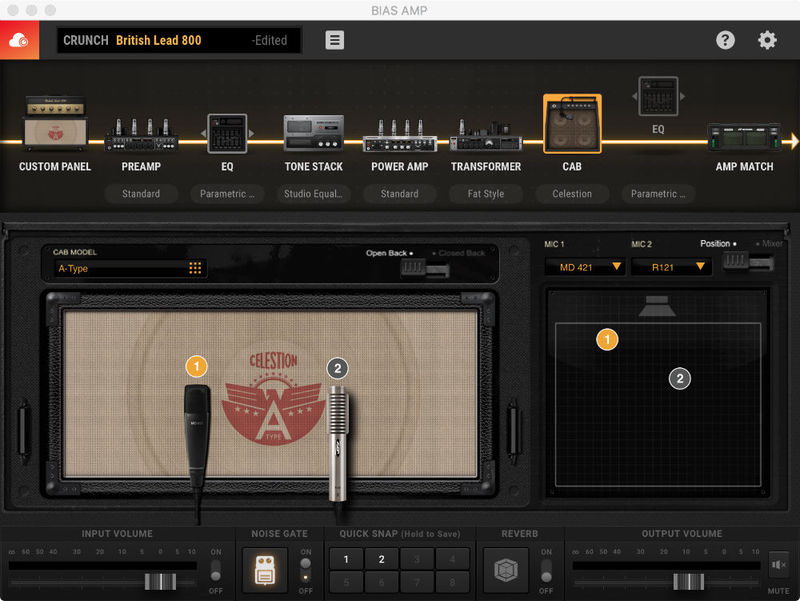Open the help question mark icon

725,40
